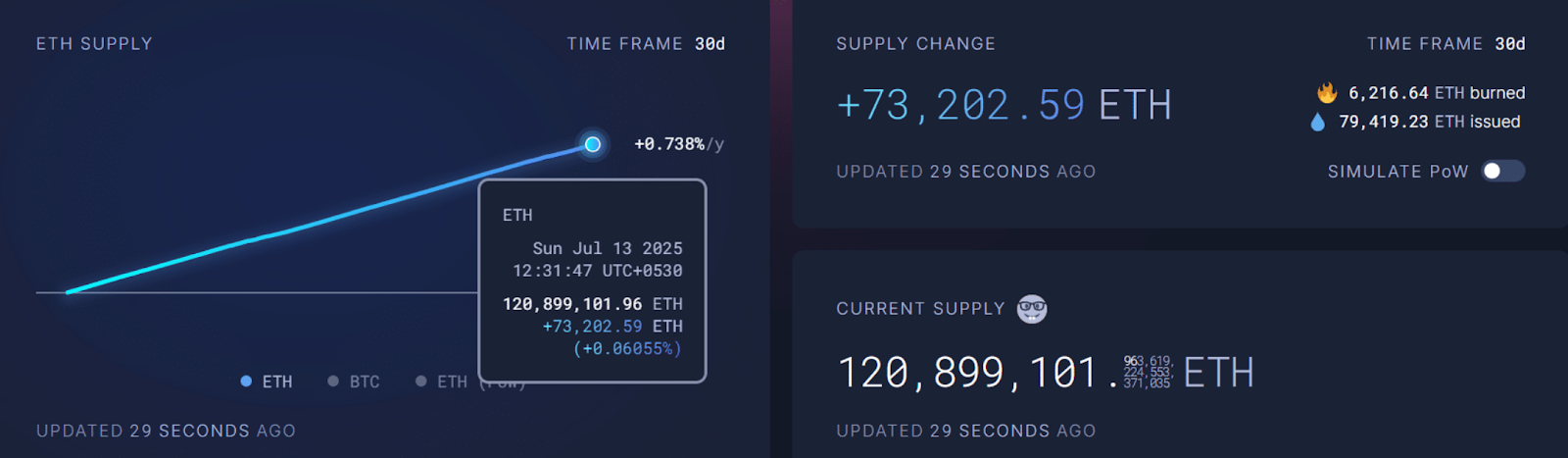Click the 79,419.23 ETH issued text
1568x458 pixels.
(x=1429, y=122)
